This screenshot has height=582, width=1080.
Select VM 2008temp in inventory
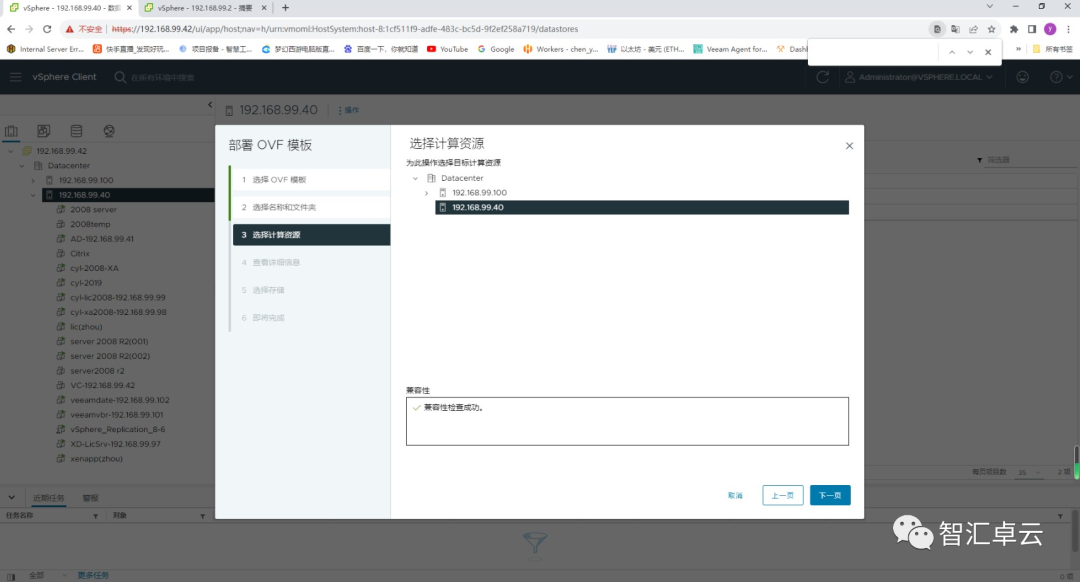point(90,225)
